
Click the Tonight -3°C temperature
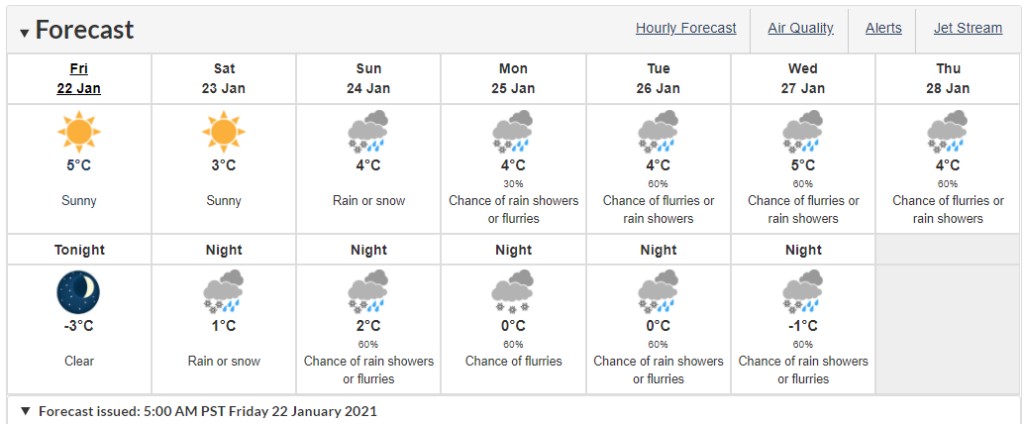coord(79,326)
